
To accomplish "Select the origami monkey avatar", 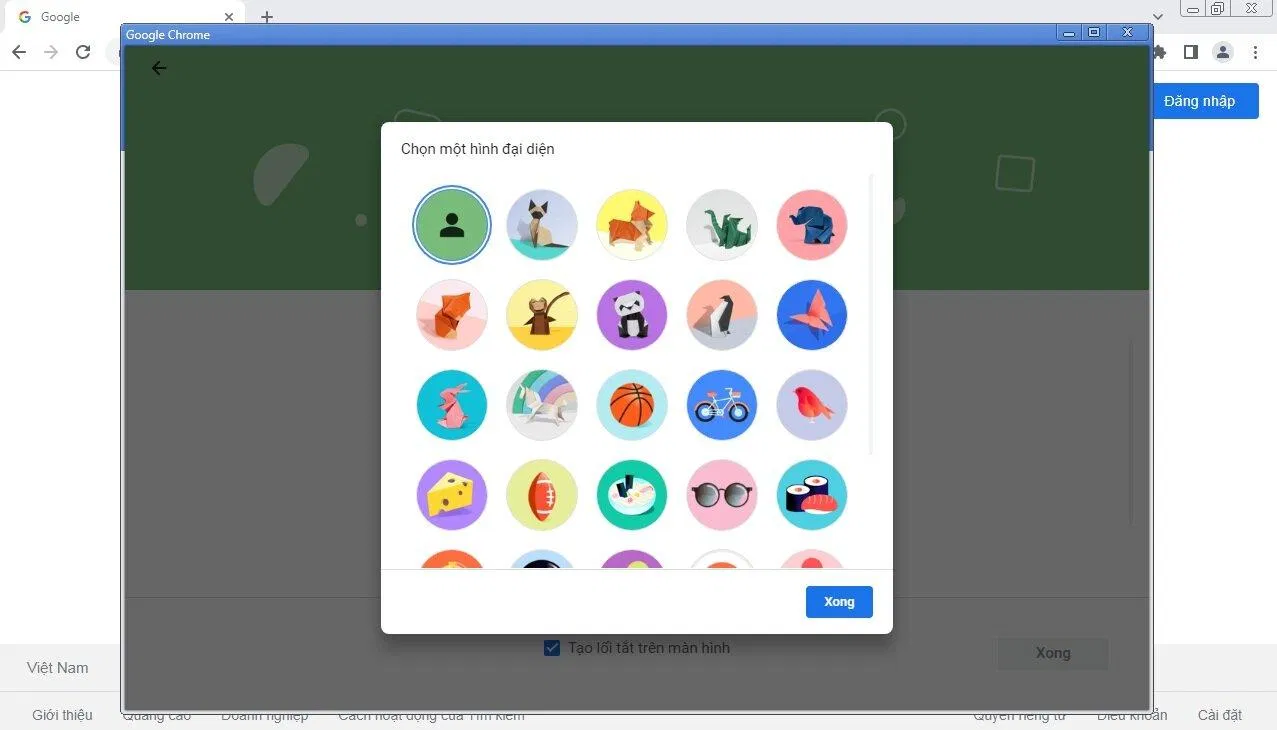I will (x=542, y=315).
